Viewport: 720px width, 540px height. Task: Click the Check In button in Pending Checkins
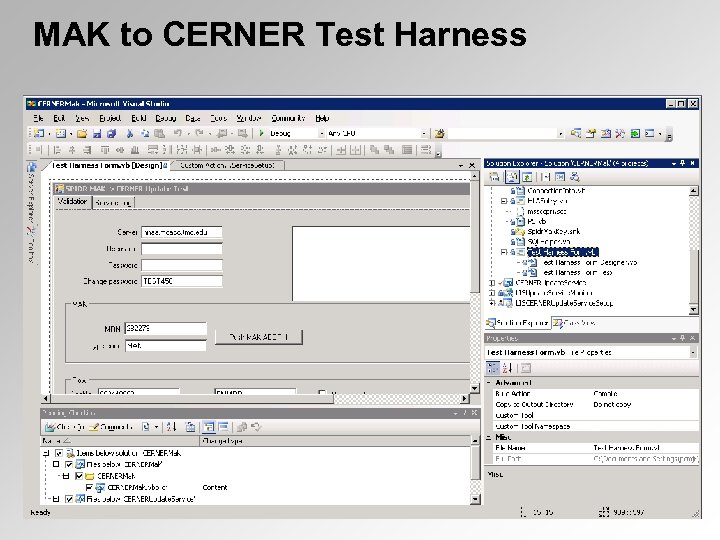pos(65,427)
